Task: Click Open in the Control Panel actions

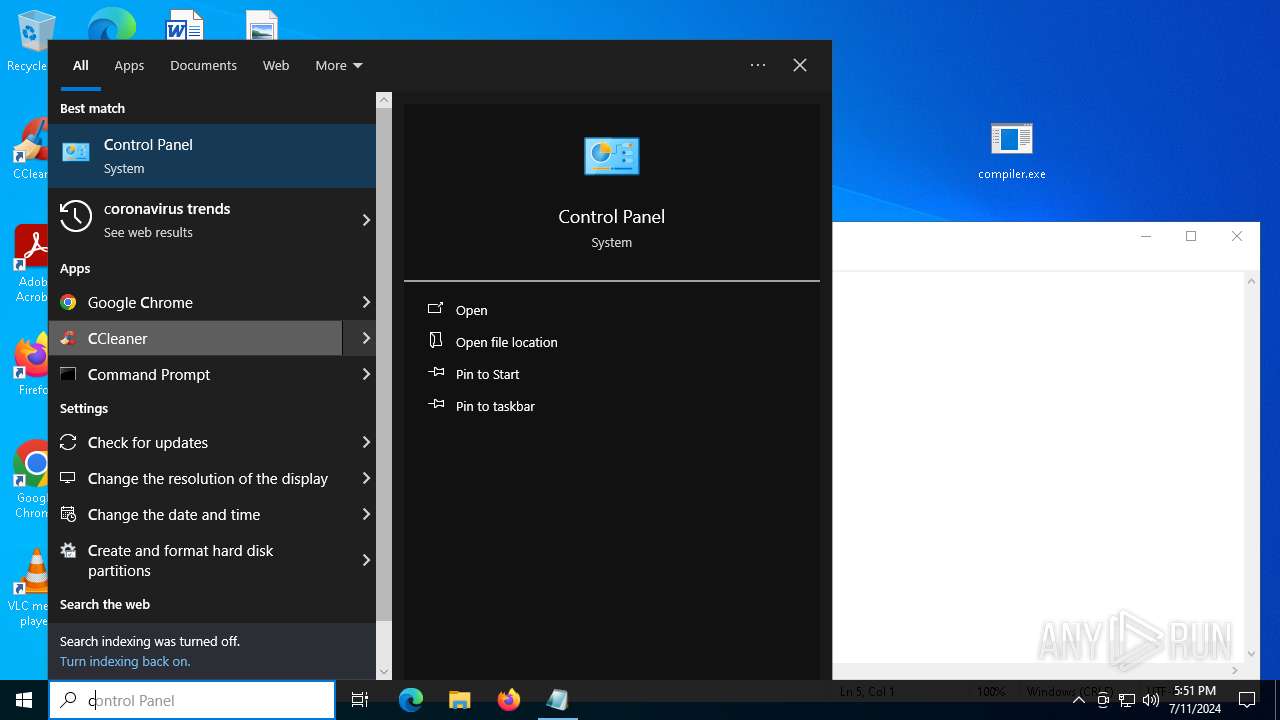Action: point(472,310)
